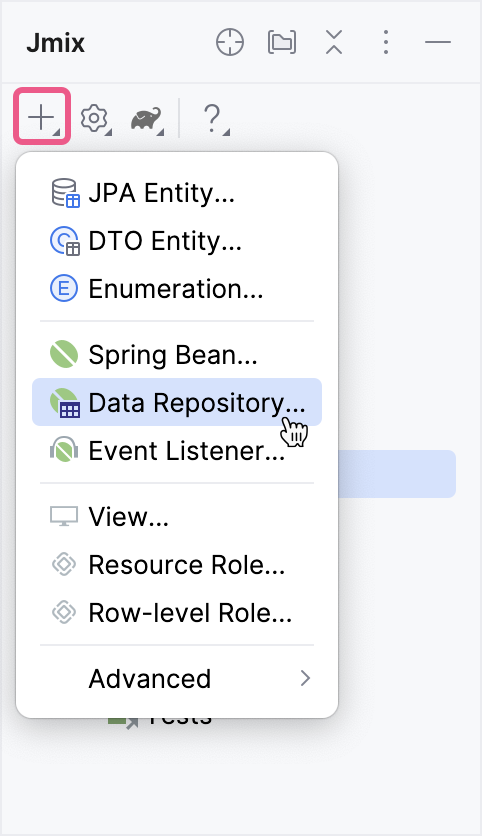This screenshot has height=836, width=482.
Task: Open the Advanced submenu
Action: pos(177,679)
